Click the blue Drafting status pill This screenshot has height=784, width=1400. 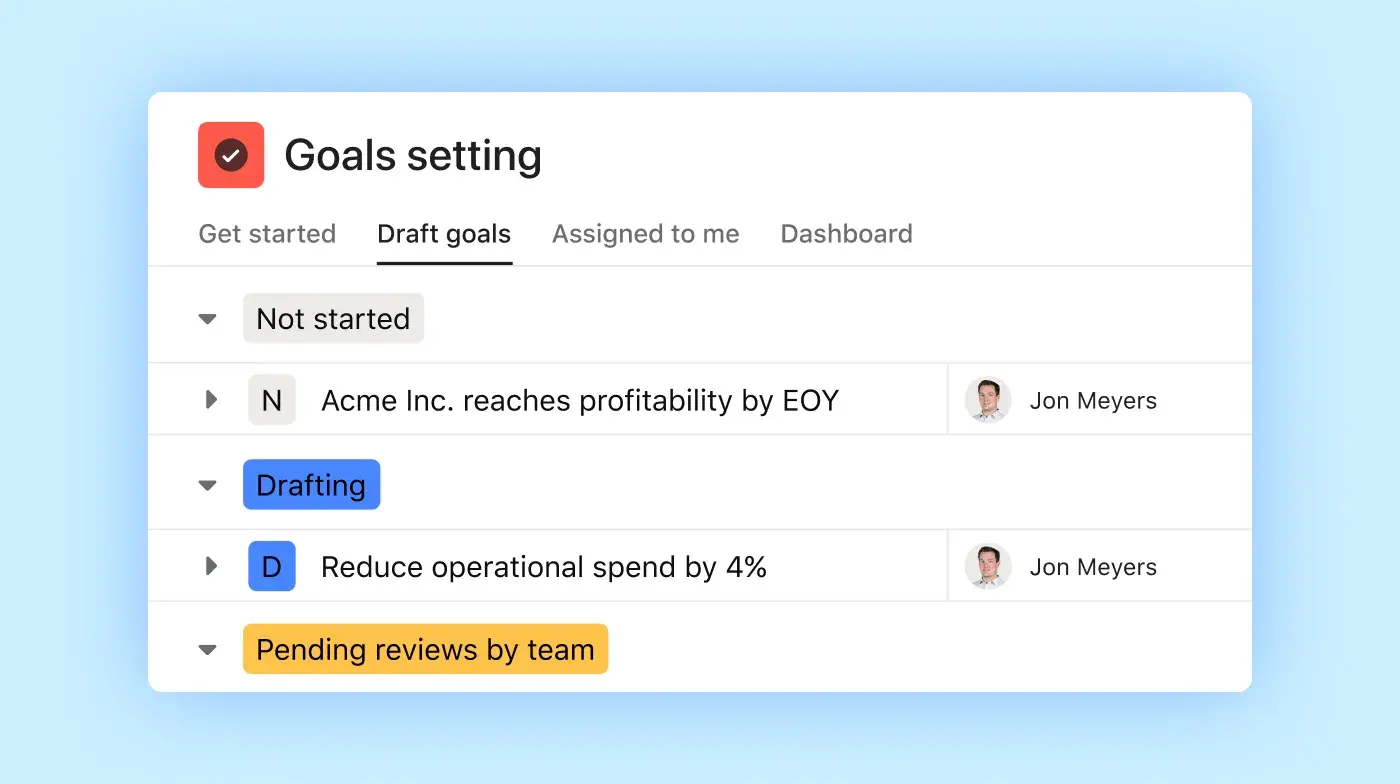point(311,484)
